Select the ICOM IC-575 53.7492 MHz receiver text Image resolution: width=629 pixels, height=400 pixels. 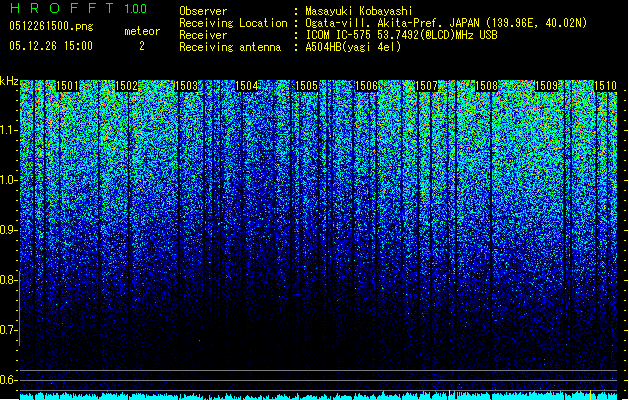401,35
